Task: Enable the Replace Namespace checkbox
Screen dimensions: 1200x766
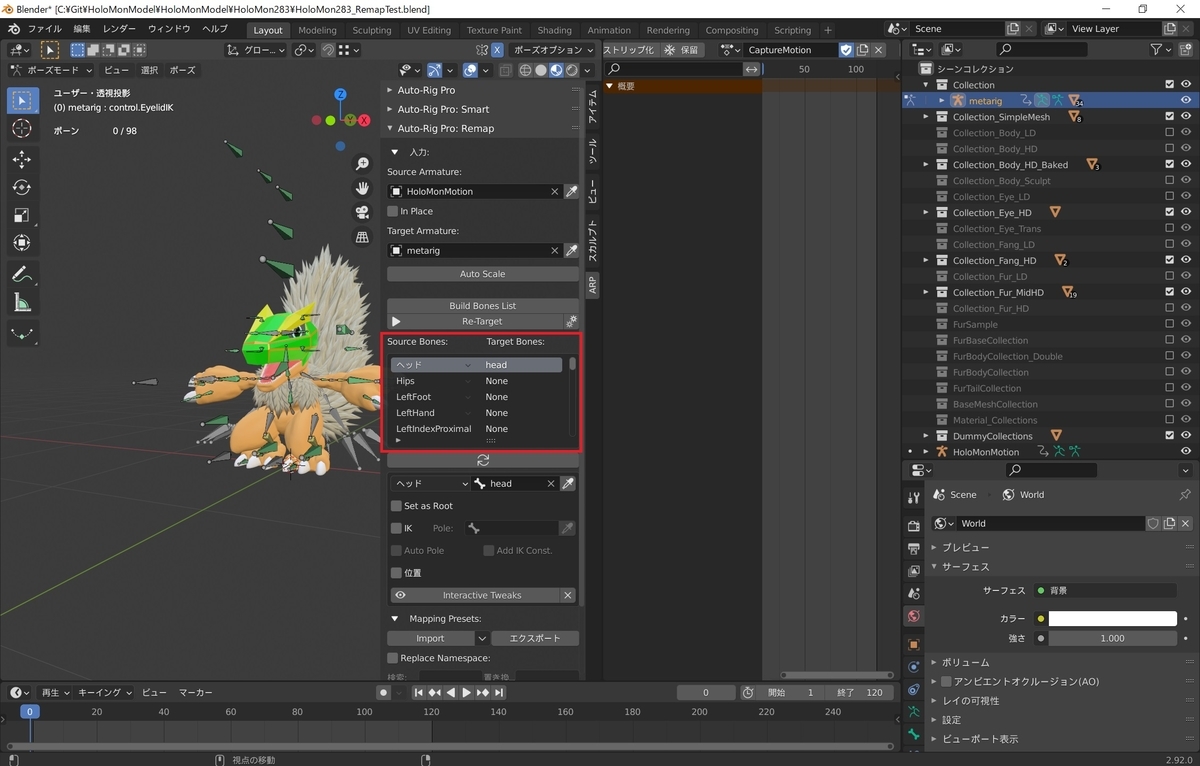Action: click(393, 658)
